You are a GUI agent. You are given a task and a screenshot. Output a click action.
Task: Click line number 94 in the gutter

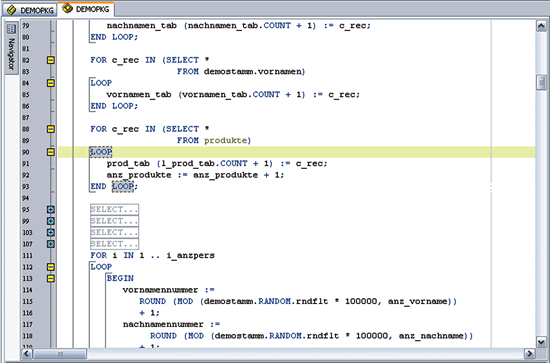[26, 198]
